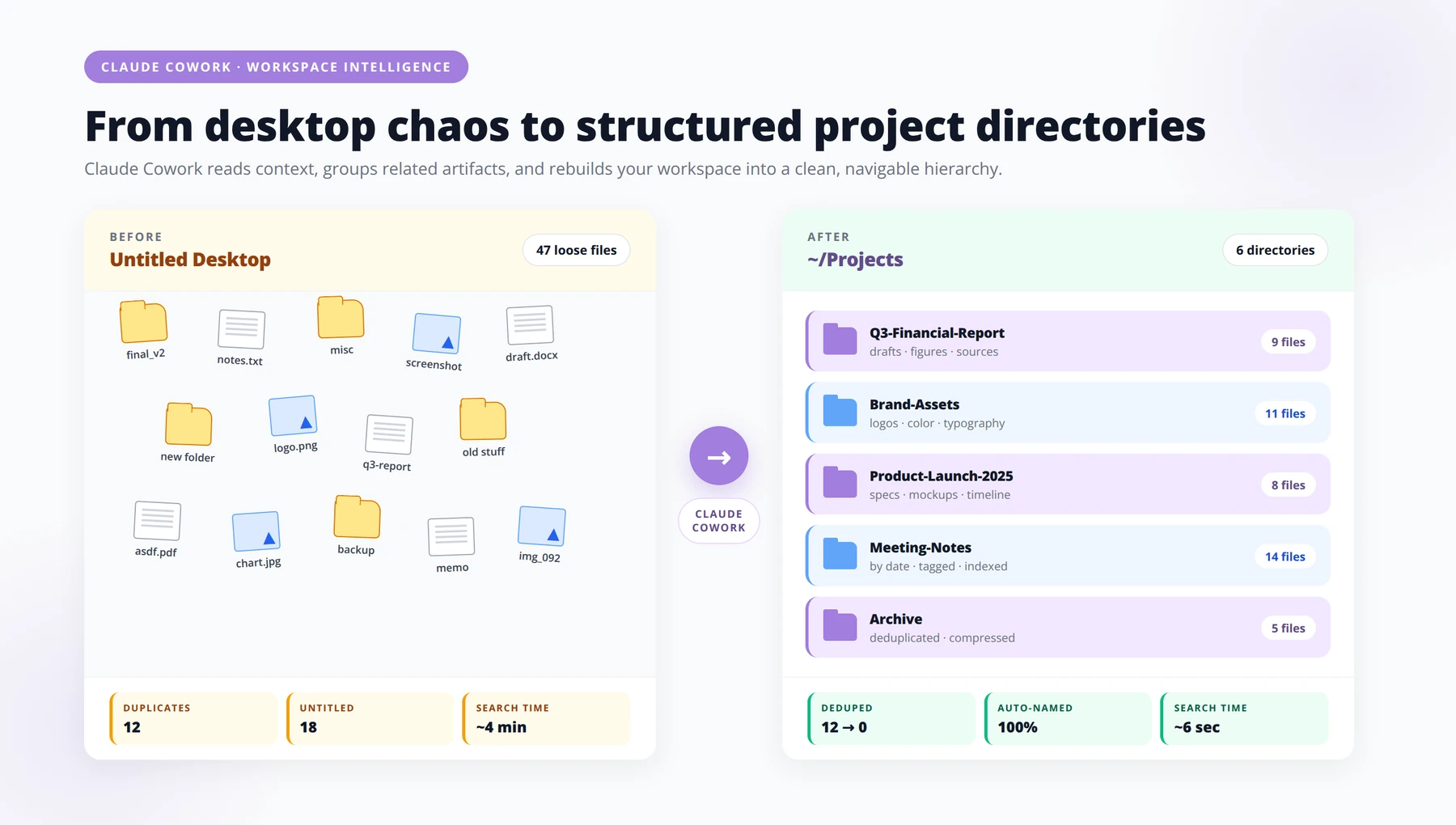The image size is (1456, 825).
Task: Select the chart.jpg image icon
Action: pos(256,532)
